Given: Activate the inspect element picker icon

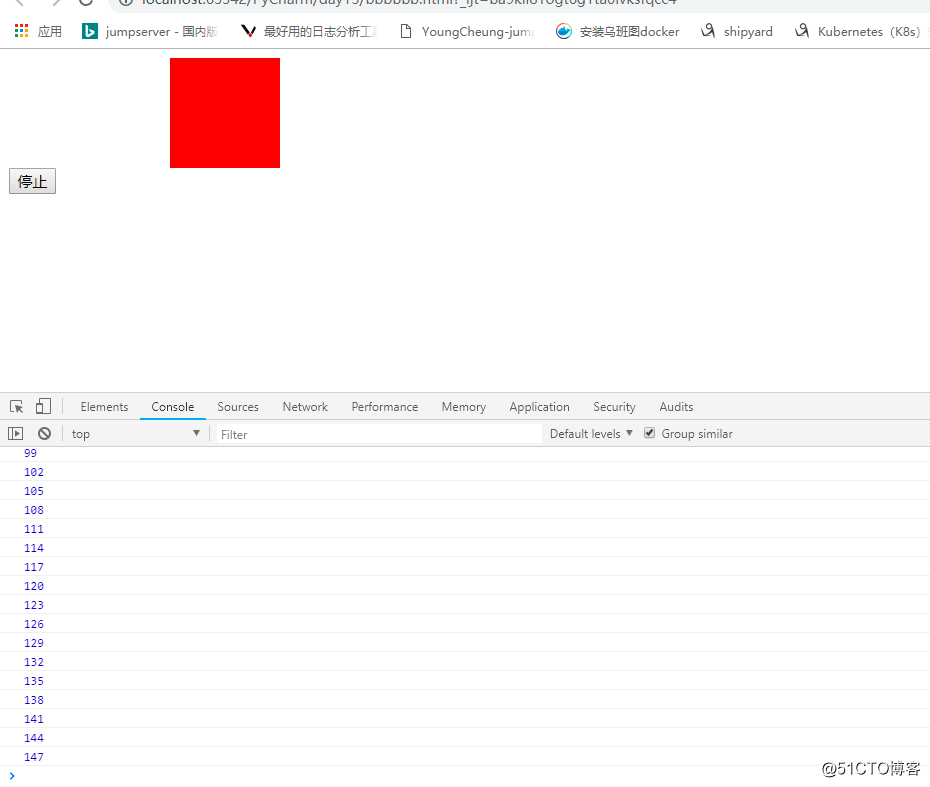Looking at the screenshot, I should (17, 407).
